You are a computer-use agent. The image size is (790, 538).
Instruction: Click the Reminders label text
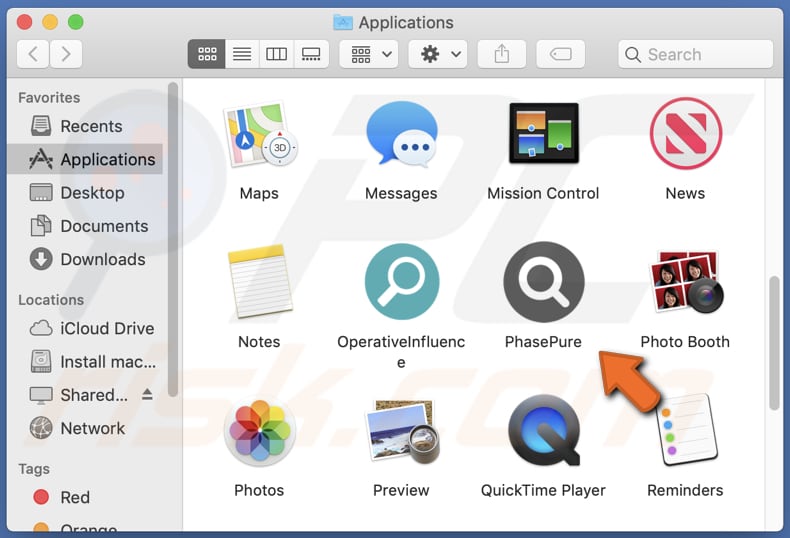685,491
